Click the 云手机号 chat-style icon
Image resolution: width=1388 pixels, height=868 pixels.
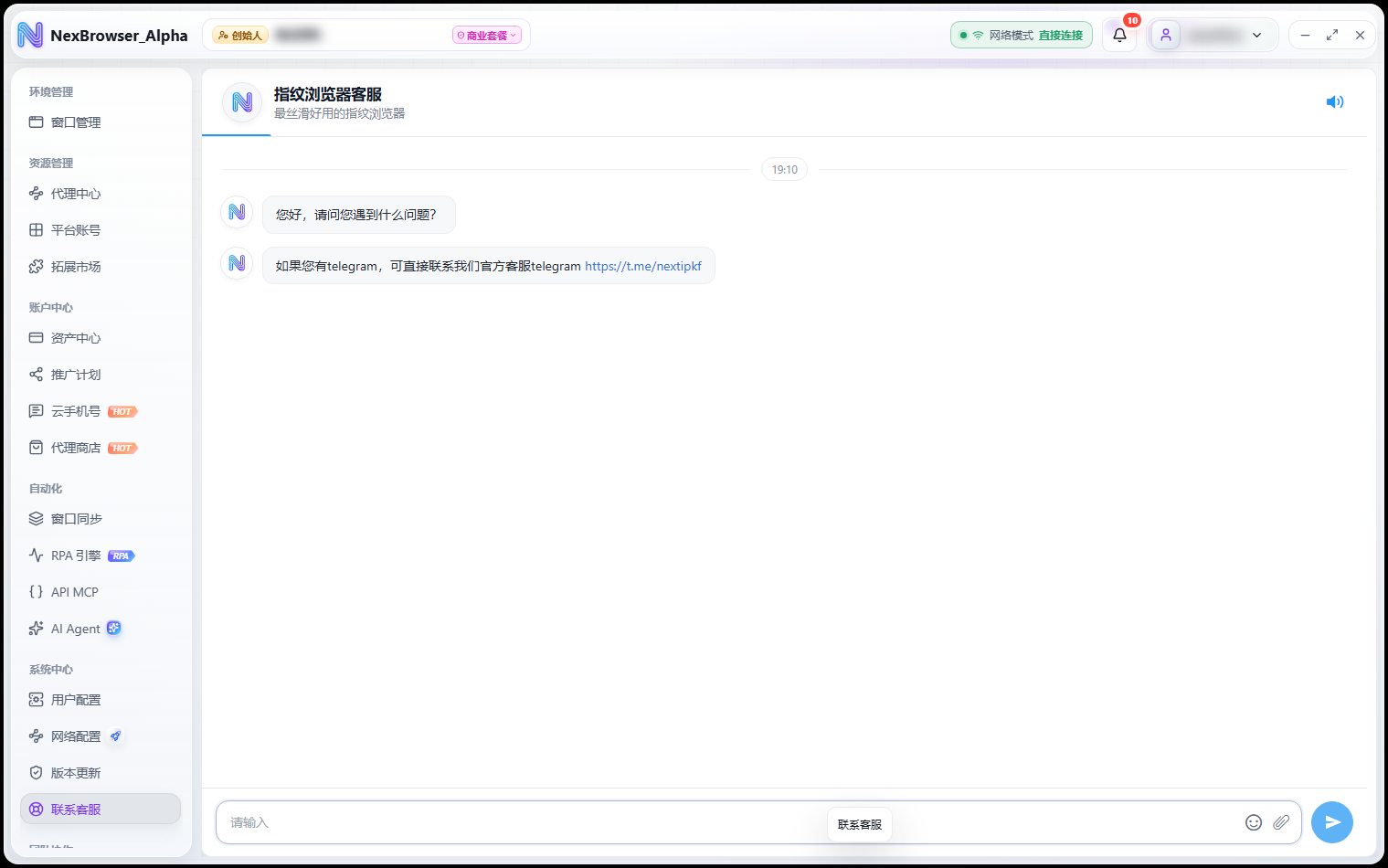click(x=36, y=411)
